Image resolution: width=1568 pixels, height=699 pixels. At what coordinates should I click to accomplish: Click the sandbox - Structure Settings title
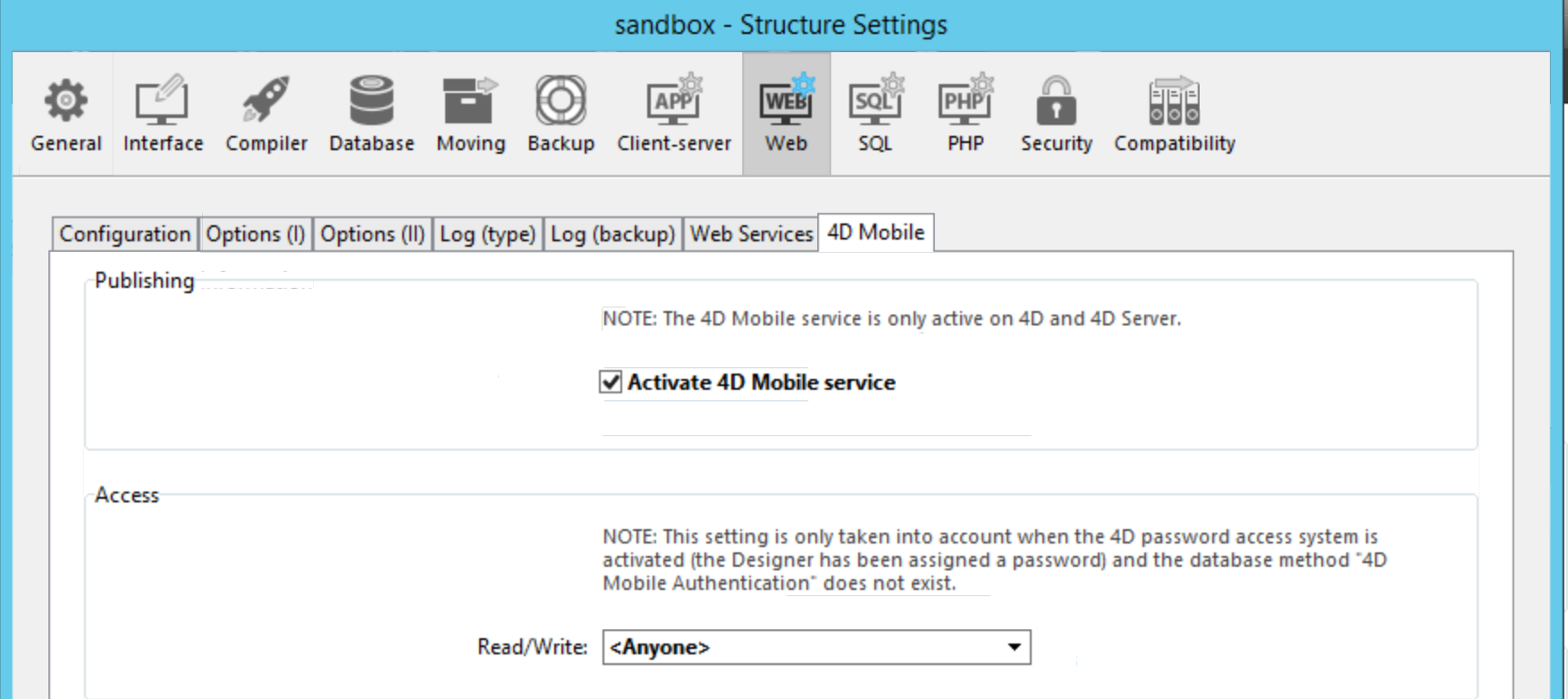(780, 25)
